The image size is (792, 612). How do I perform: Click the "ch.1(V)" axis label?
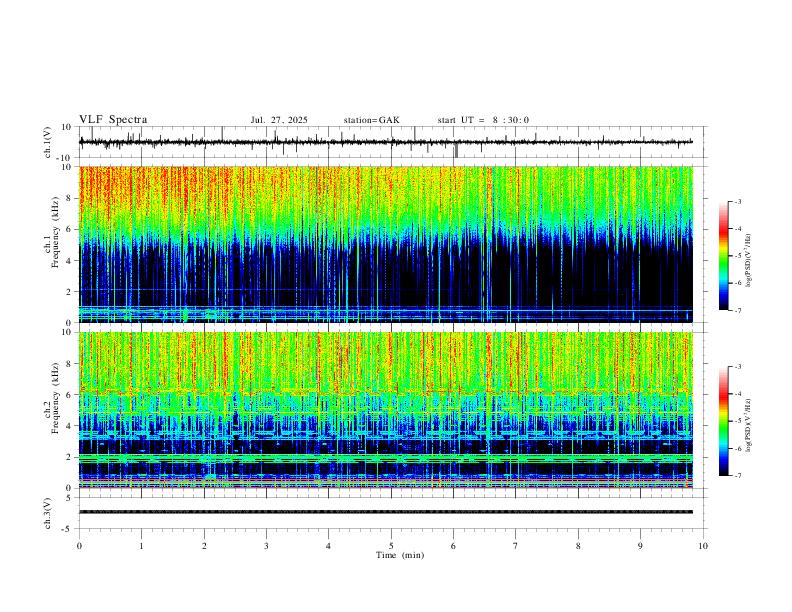(48, 142)
